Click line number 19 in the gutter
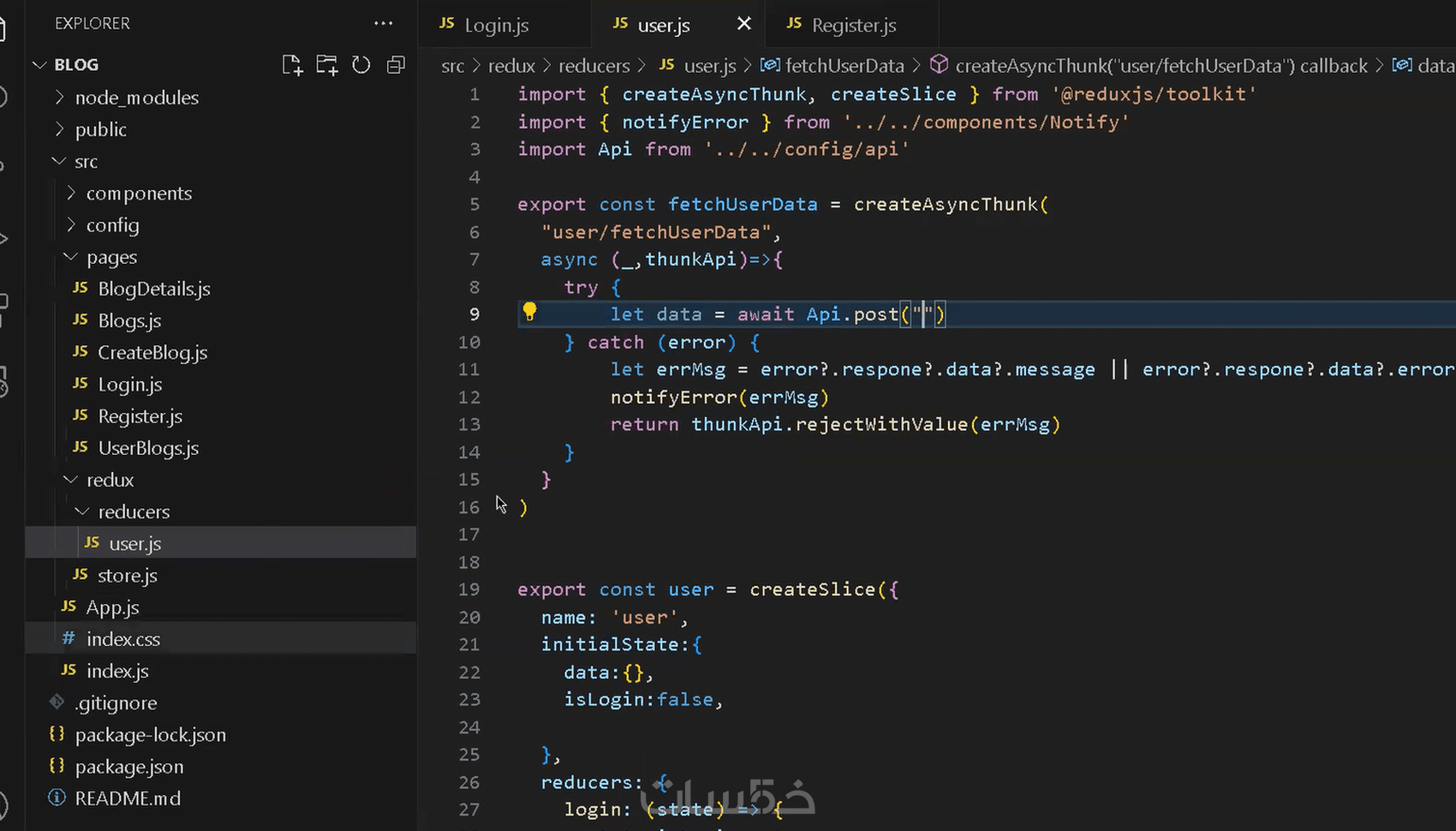Screen dimensions: 1456x831 (468, 589)
